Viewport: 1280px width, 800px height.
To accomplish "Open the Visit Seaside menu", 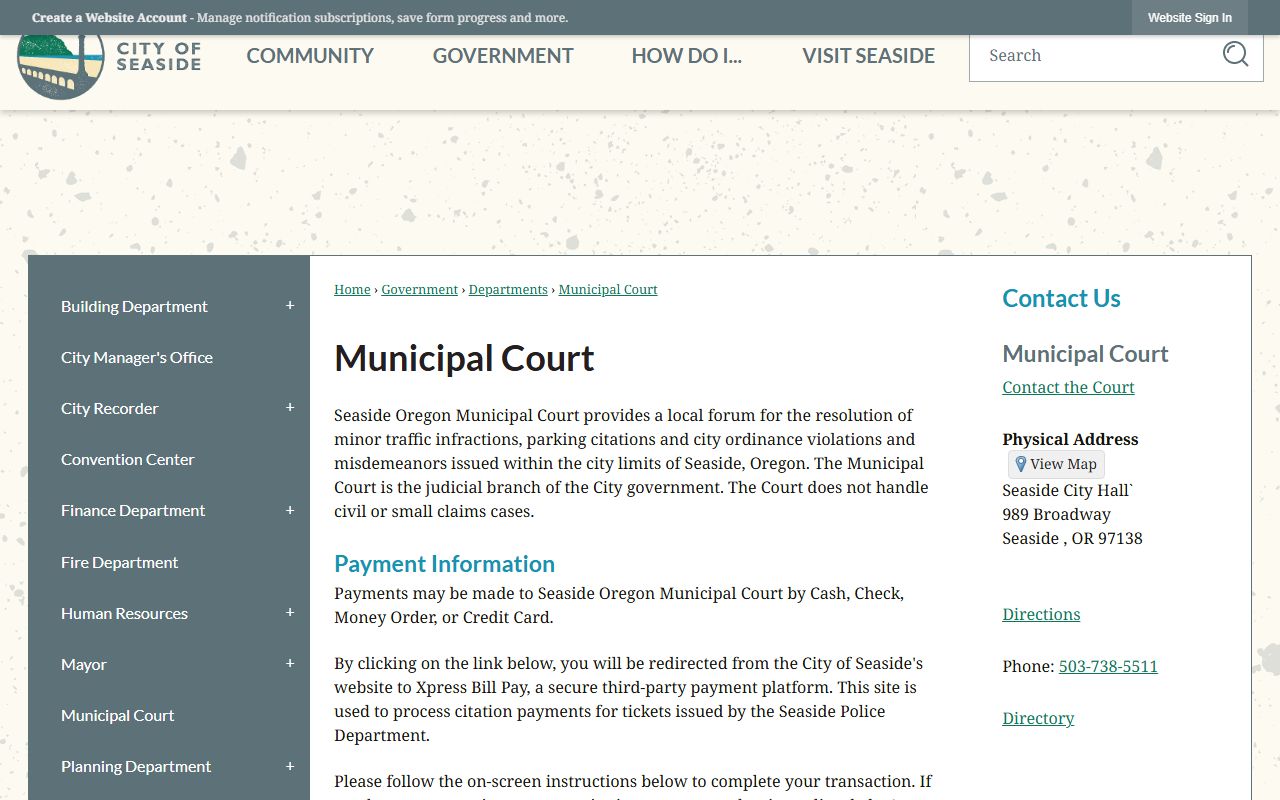I will pyautogui.click(x=868, y=56).
